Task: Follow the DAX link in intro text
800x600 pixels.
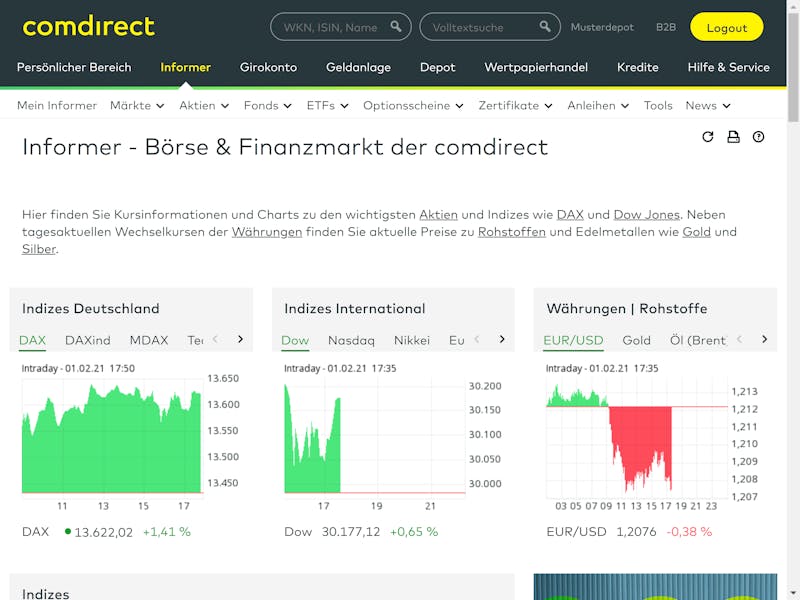Action: pos(570,215)
